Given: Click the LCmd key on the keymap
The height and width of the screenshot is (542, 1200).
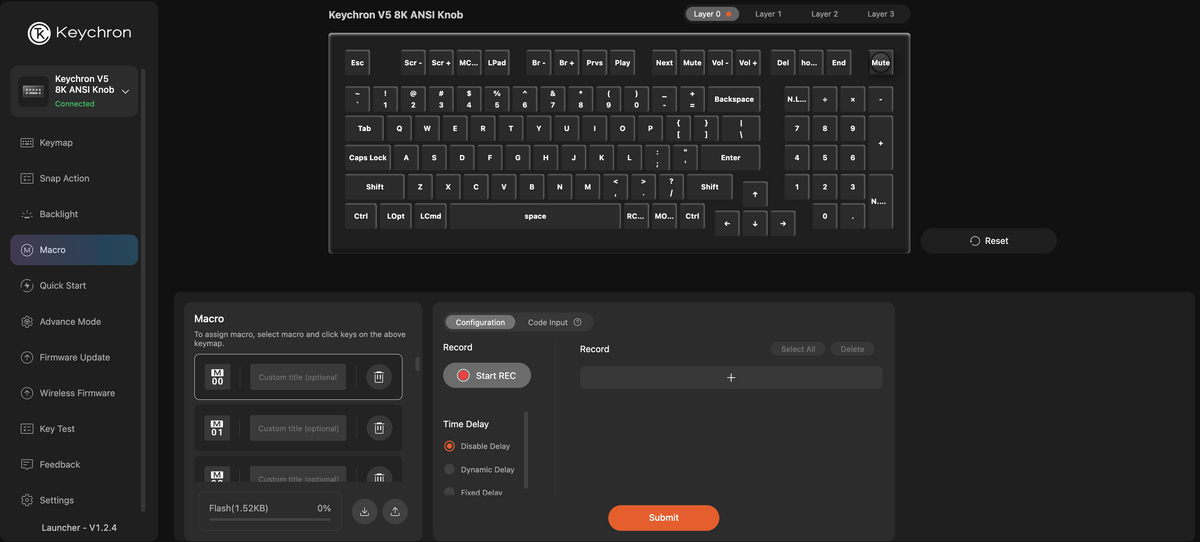Looking at the screenshot, I should click(431, 216).
